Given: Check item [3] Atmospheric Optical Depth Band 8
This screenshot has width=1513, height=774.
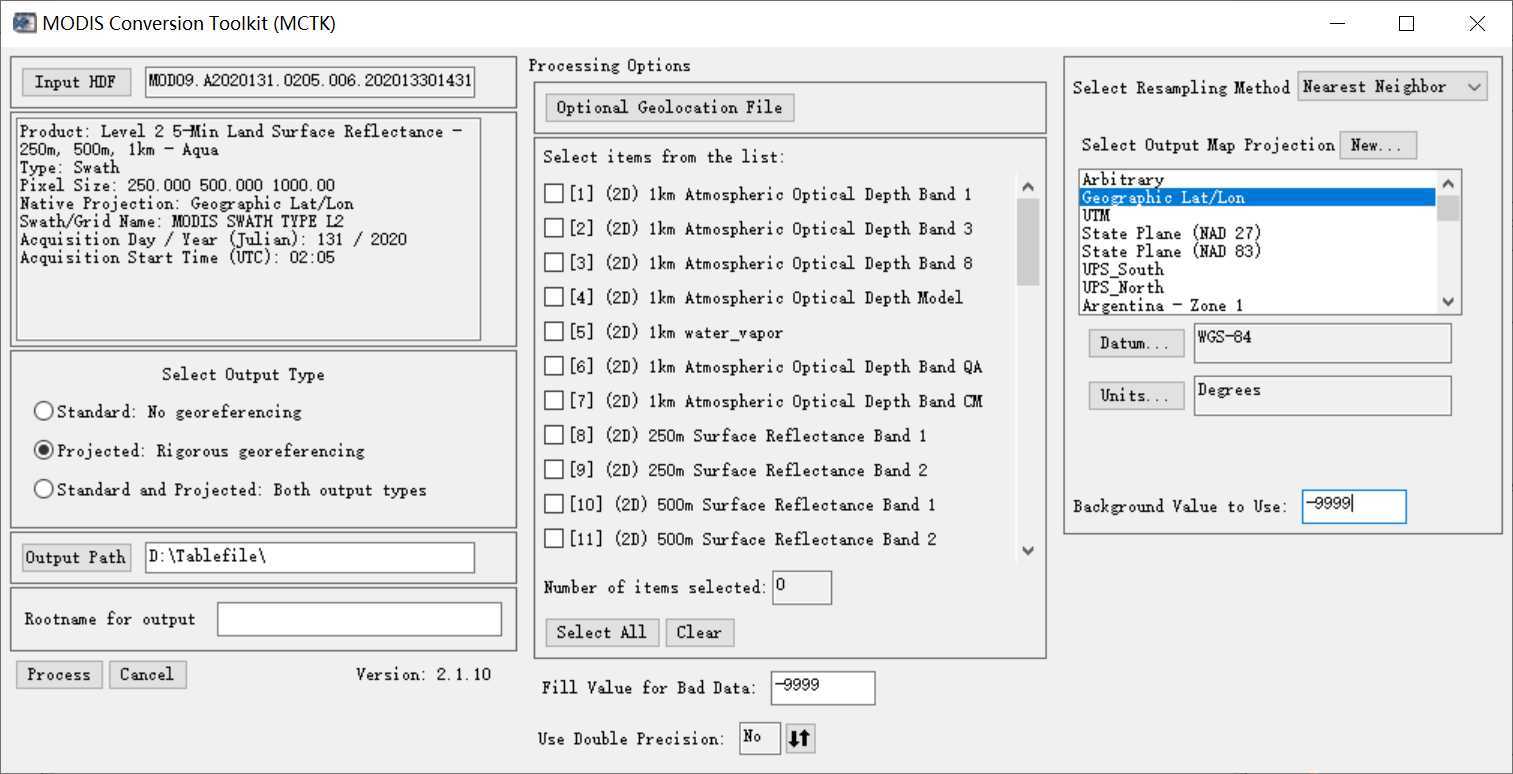Looking at the screenshot, I should (x=554, y=263).
